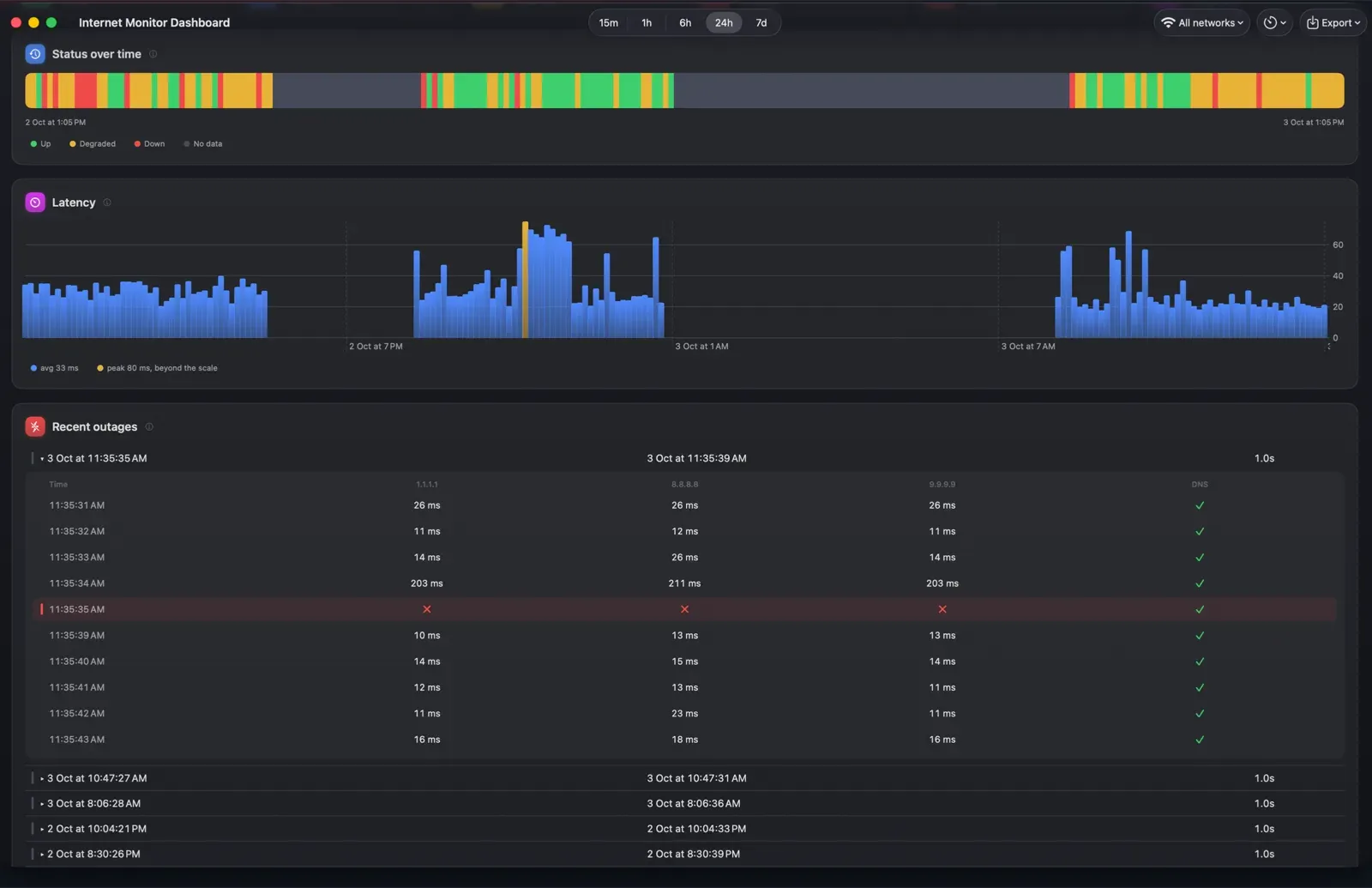The width and height of the screenshot is (1372, 888).
Task: Click the avg 33 ms latency legend
Action: coord(55,368)
